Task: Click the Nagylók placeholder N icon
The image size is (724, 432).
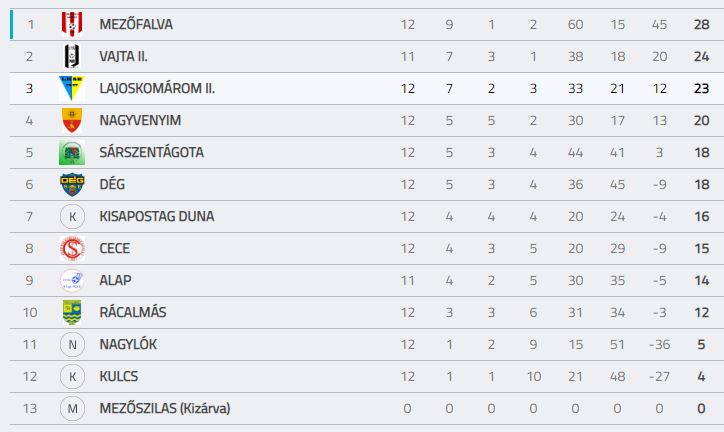Action: (x=72, y=344)
